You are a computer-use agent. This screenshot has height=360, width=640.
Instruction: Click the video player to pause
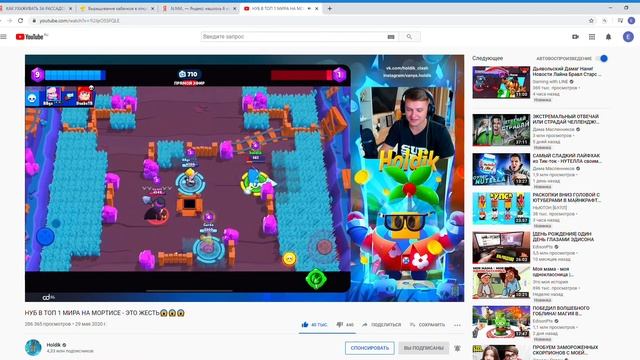pyautogui.click(x=244, y=178)
